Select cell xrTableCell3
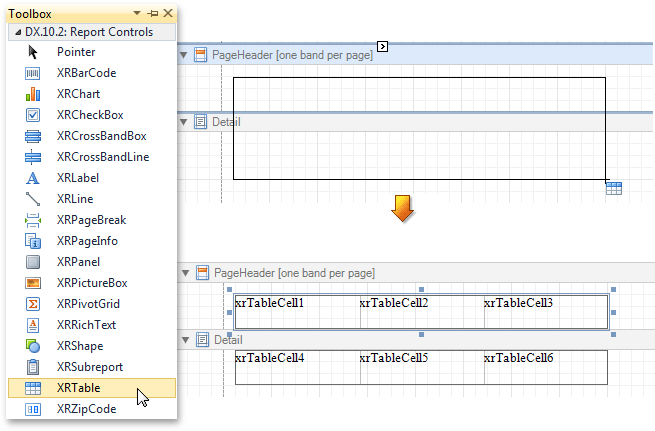The height and width of the screenshot is (431, 655). (546, 312)
